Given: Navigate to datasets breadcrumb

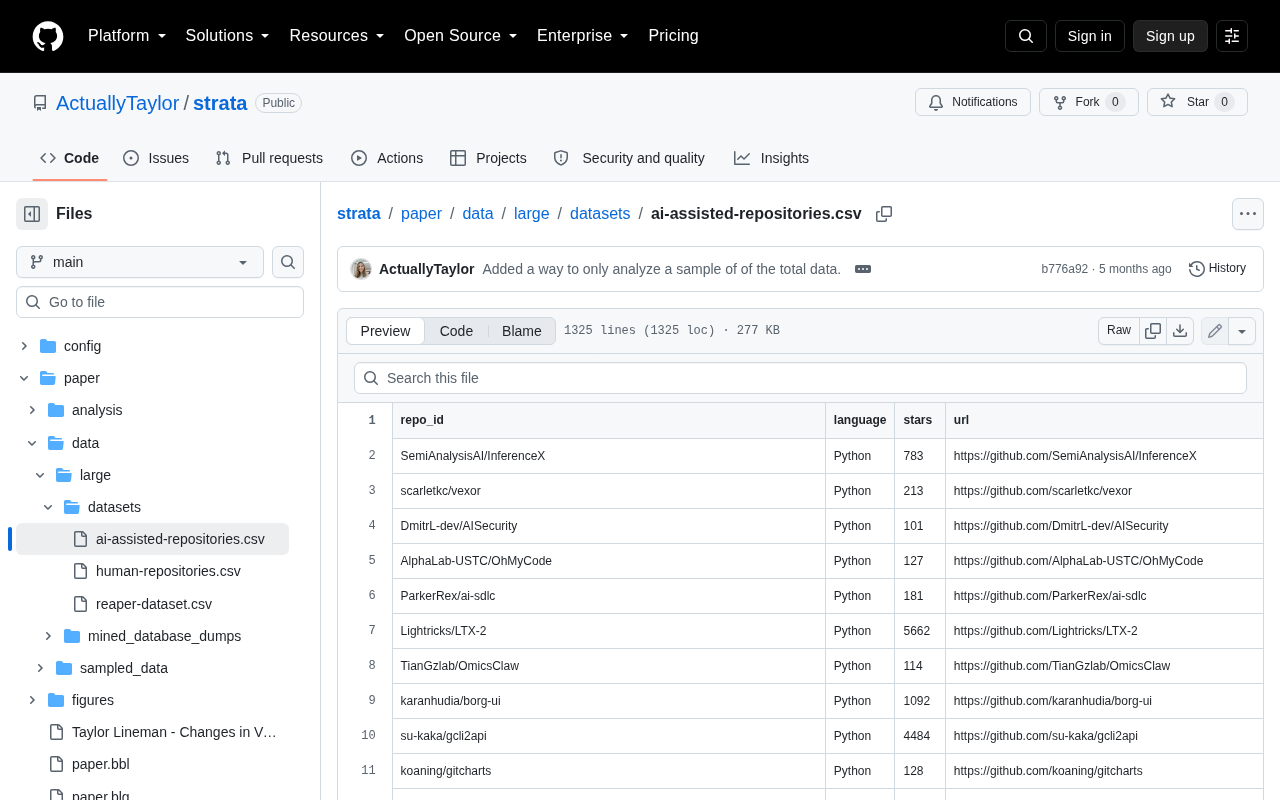Looking at the screenshot, I should coord(600,214).
